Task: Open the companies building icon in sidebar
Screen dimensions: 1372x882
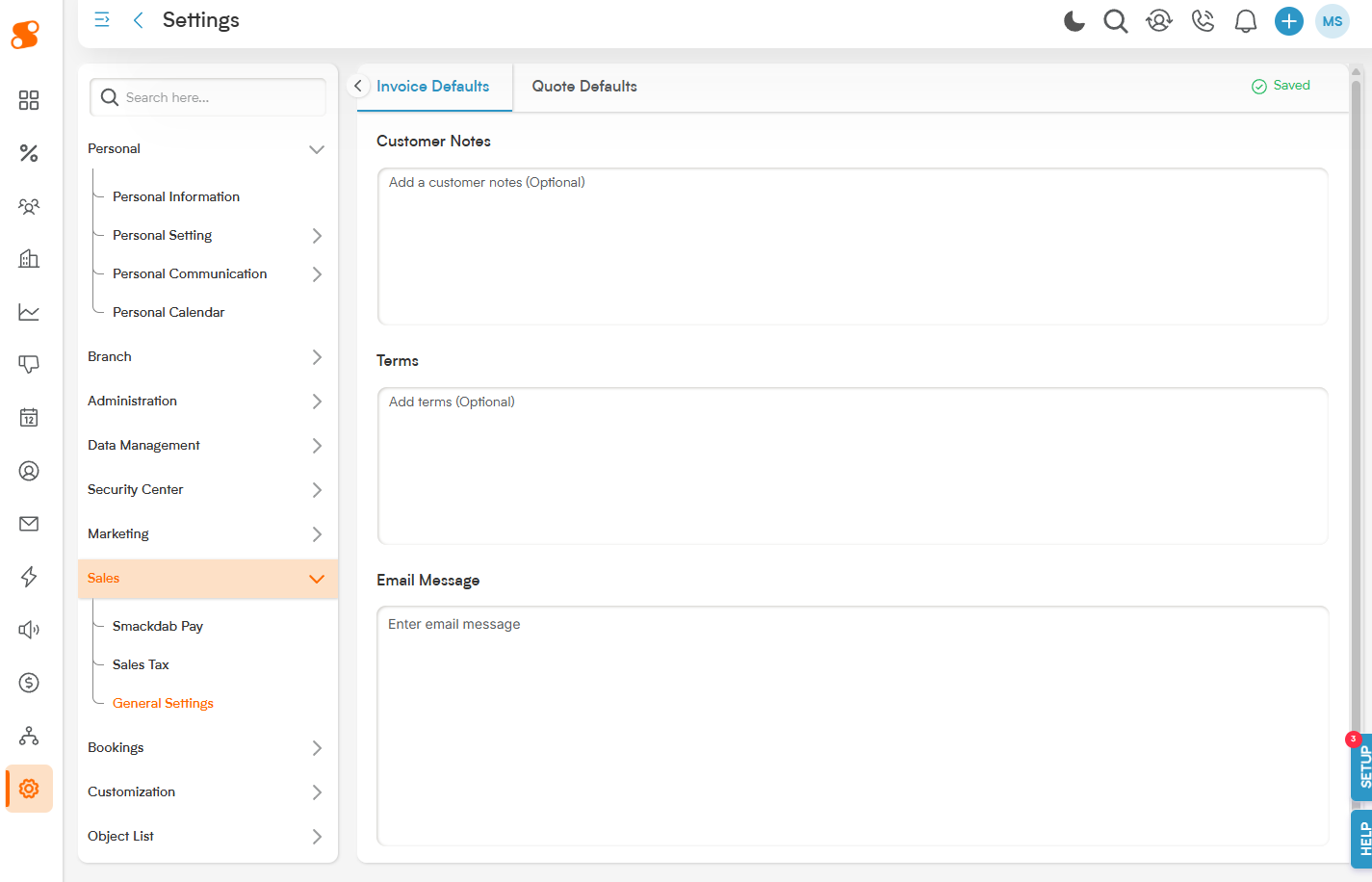Action: pos(29,259)
